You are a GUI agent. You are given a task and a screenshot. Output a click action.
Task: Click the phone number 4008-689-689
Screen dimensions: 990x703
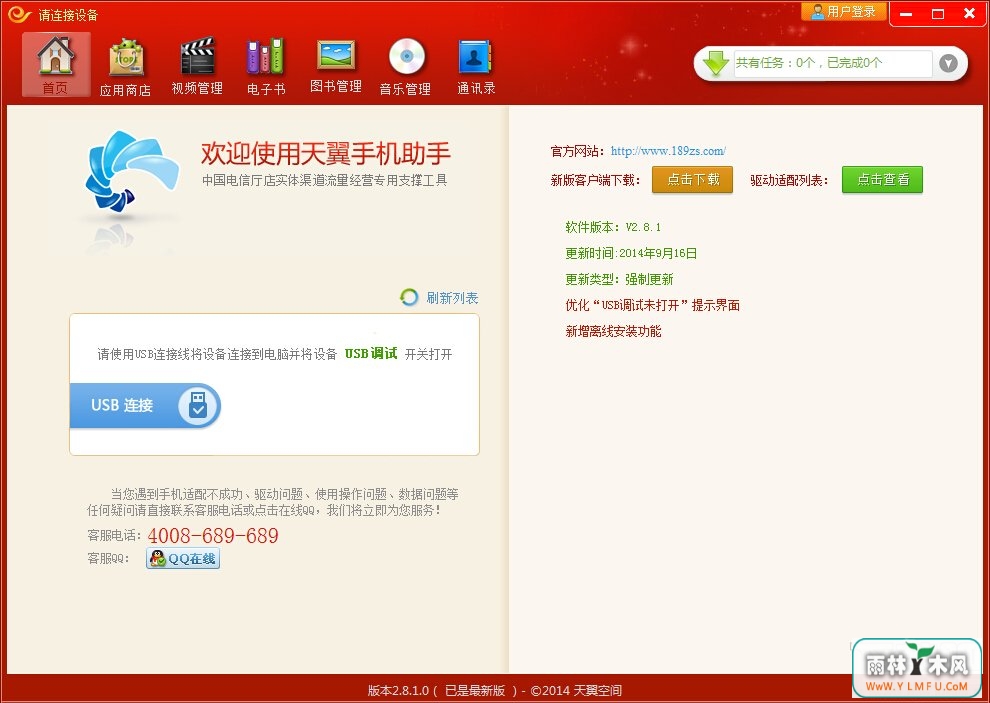(213, 536)
